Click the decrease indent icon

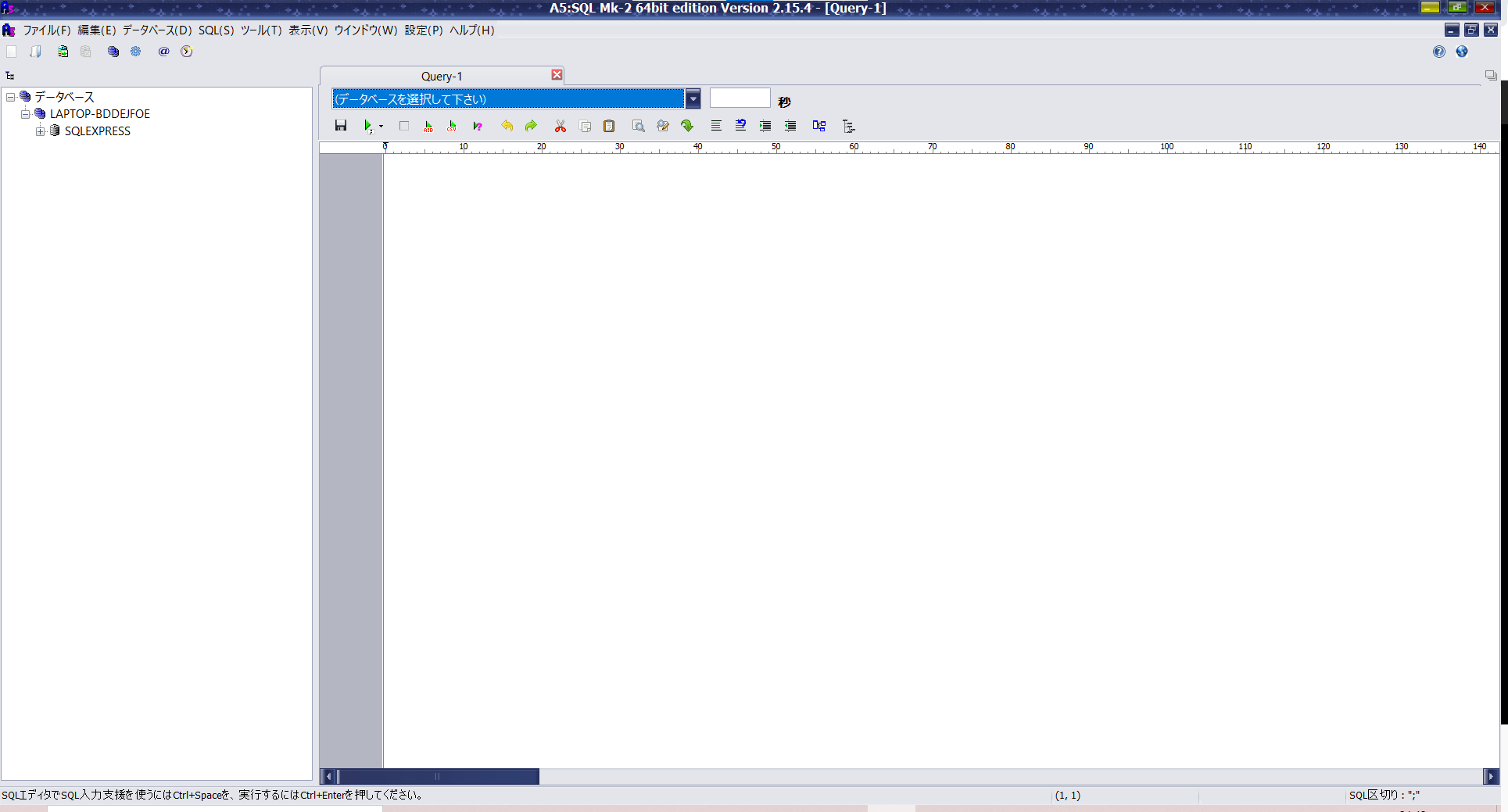point(790,126)
